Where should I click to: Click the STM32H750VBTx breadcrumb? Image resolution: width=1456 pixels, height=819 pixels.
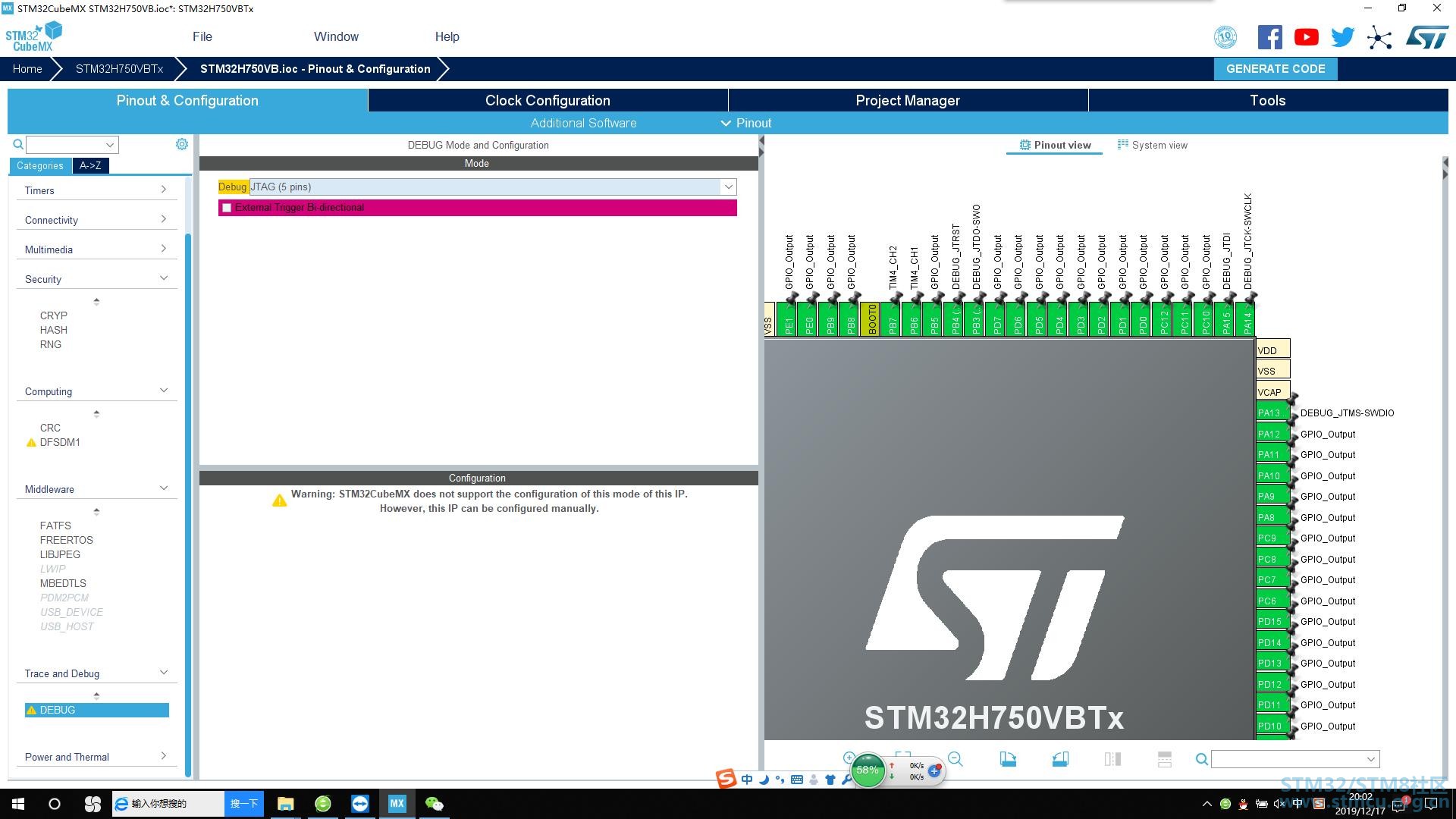(119, 68)
